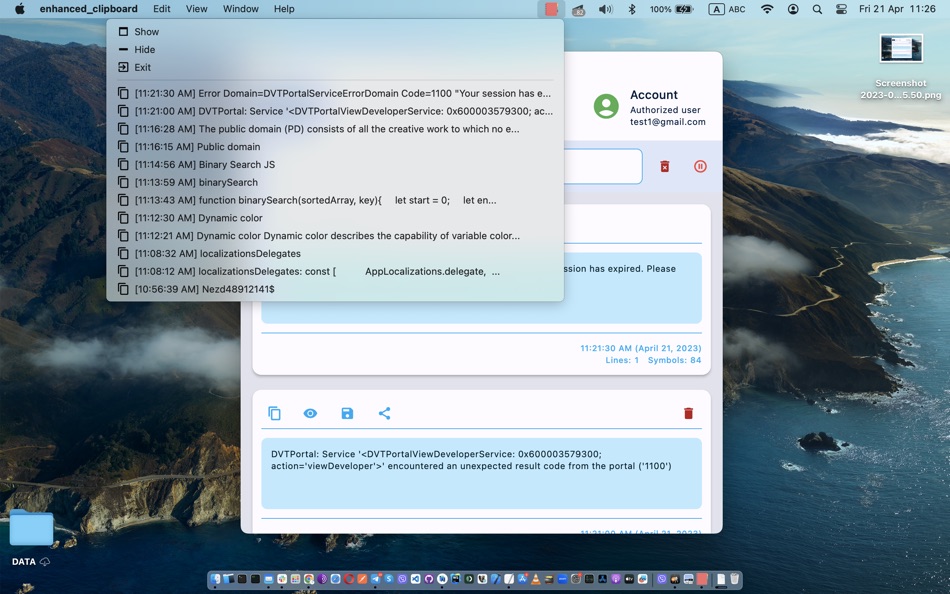Viewport: 950px width, 594px height.
Task: Delete the DVTPortal card with trash icon
Action: pyautogui.click(x=688, y=413)
